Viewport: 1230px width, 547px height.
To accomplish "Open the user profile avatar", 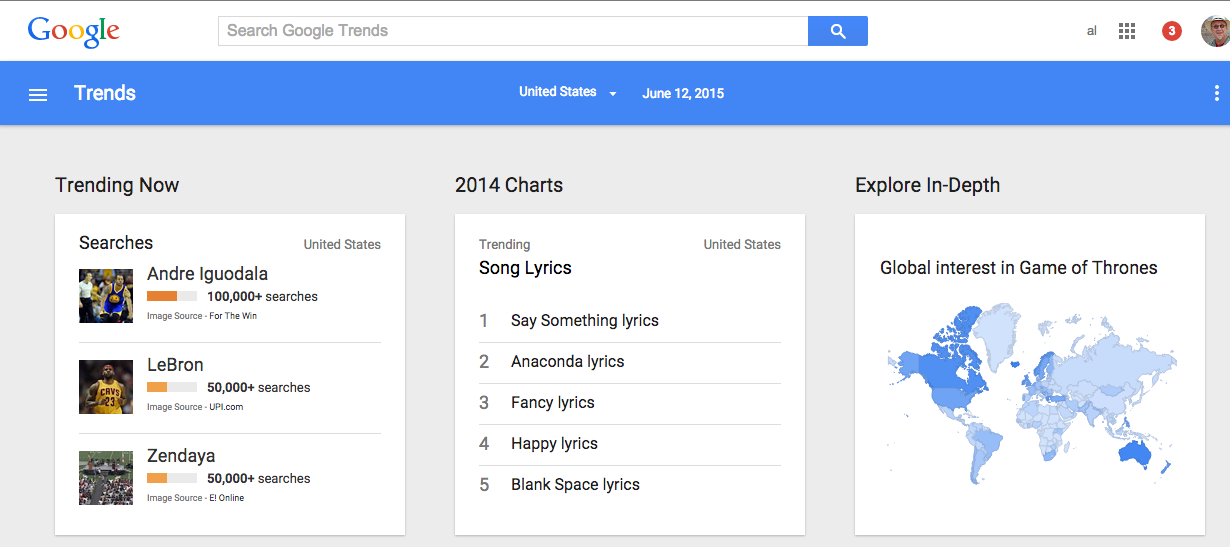I will 1215,31.
